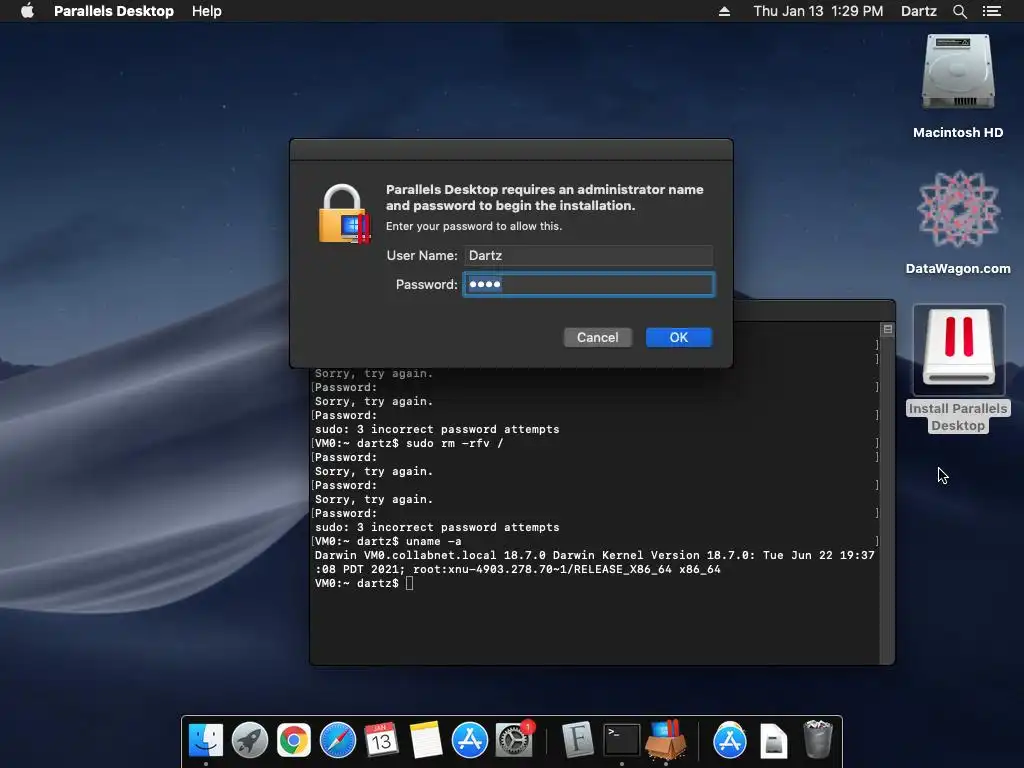Switch to Terminal from the Dock

click(x=621, y=741)
